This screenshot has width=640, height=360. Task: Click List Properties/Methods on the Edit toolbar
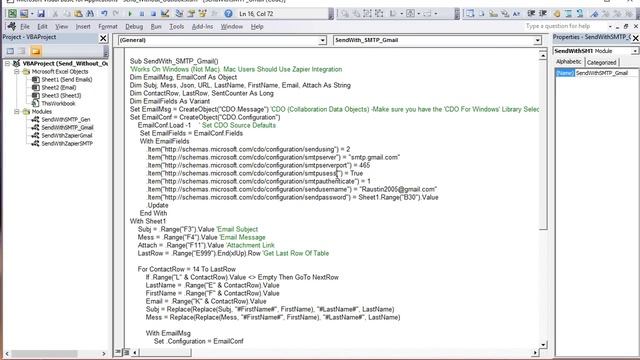coord(470,13)
